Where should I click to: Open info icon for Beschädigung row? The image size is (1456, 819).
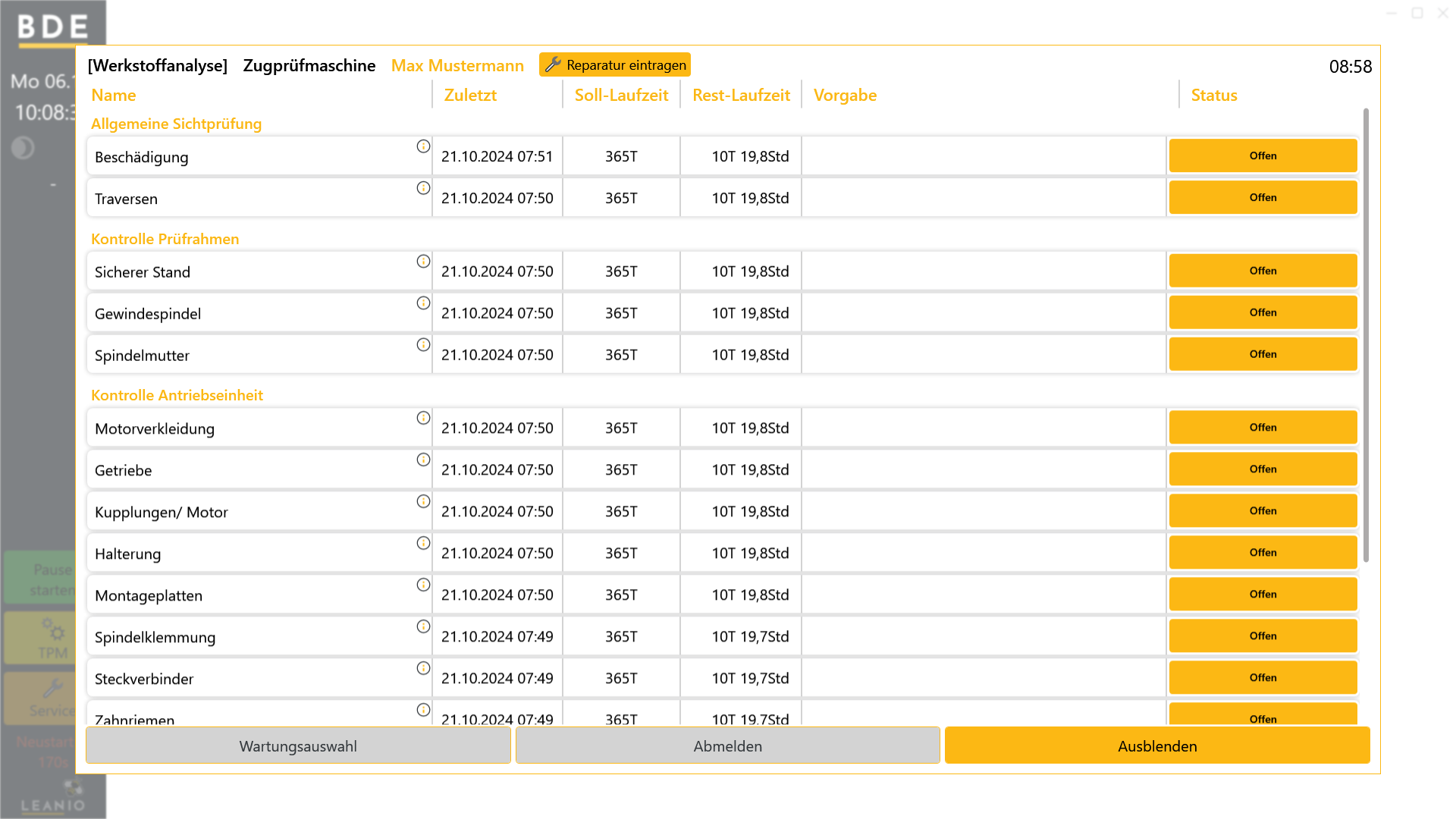(423, 146)
